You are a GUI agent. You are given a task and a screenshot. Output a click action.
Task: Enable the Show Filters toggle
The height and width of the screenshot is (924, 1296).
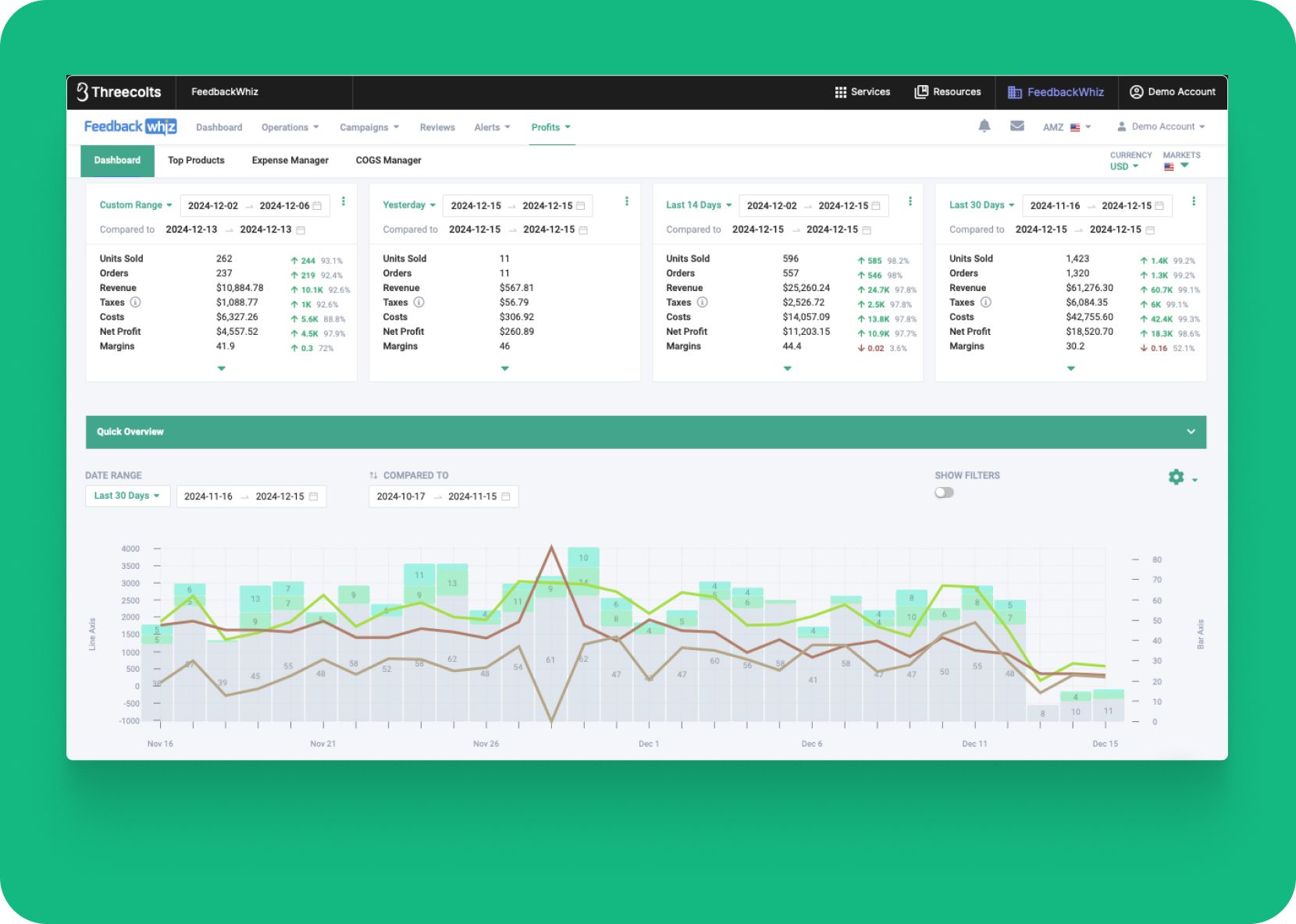click(x=943, y=492)
